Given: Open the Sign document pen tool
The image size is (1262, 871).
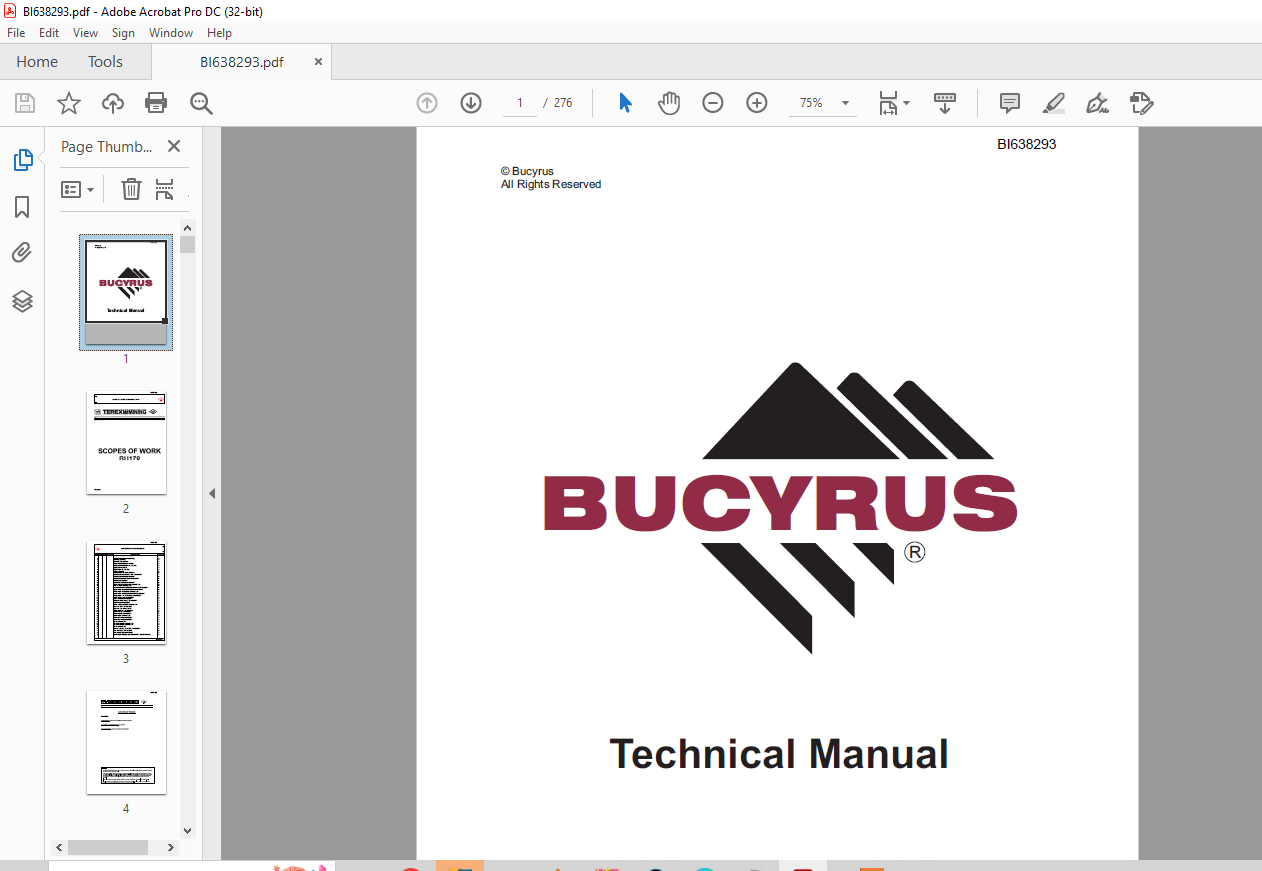Looking at the screenshot, I should (1098, 103).
